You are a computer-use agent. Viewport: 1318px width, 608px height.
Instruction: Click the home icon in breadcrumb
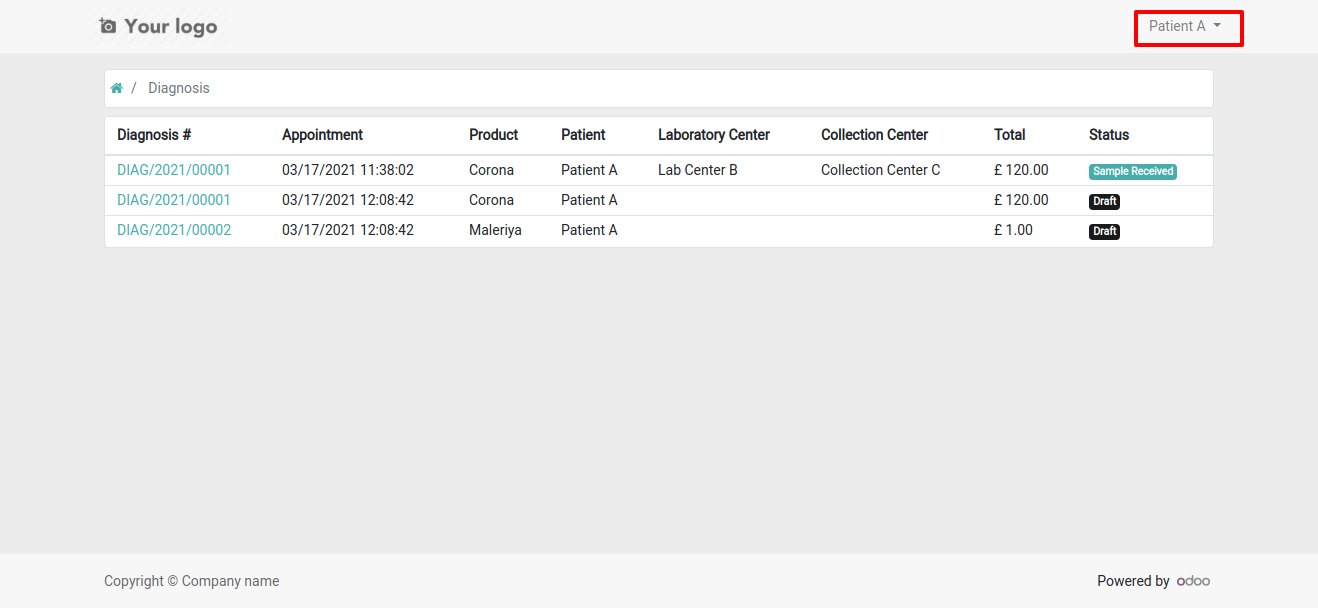(x=116, y=88)
